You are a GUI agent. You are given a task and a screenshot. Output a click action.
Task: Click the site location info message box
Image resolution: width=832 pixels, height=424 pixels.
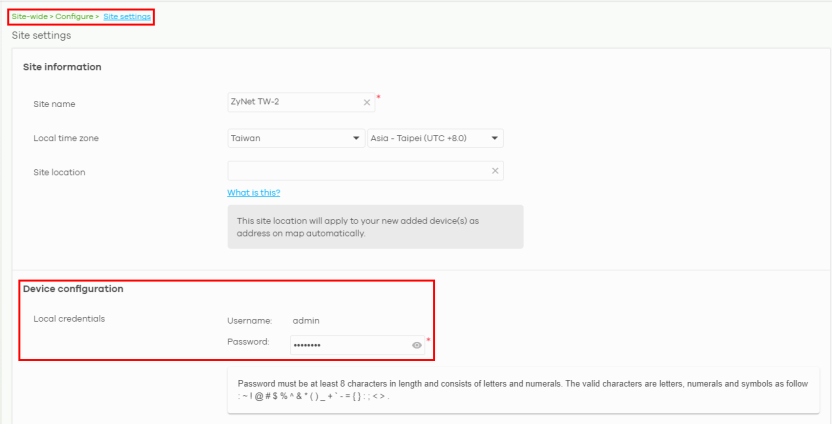pyautogui.click(x=375, y=227)
